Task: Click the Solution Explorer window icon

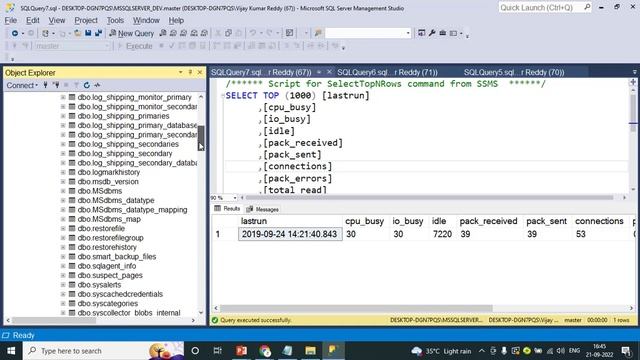Action: (422, 33)
